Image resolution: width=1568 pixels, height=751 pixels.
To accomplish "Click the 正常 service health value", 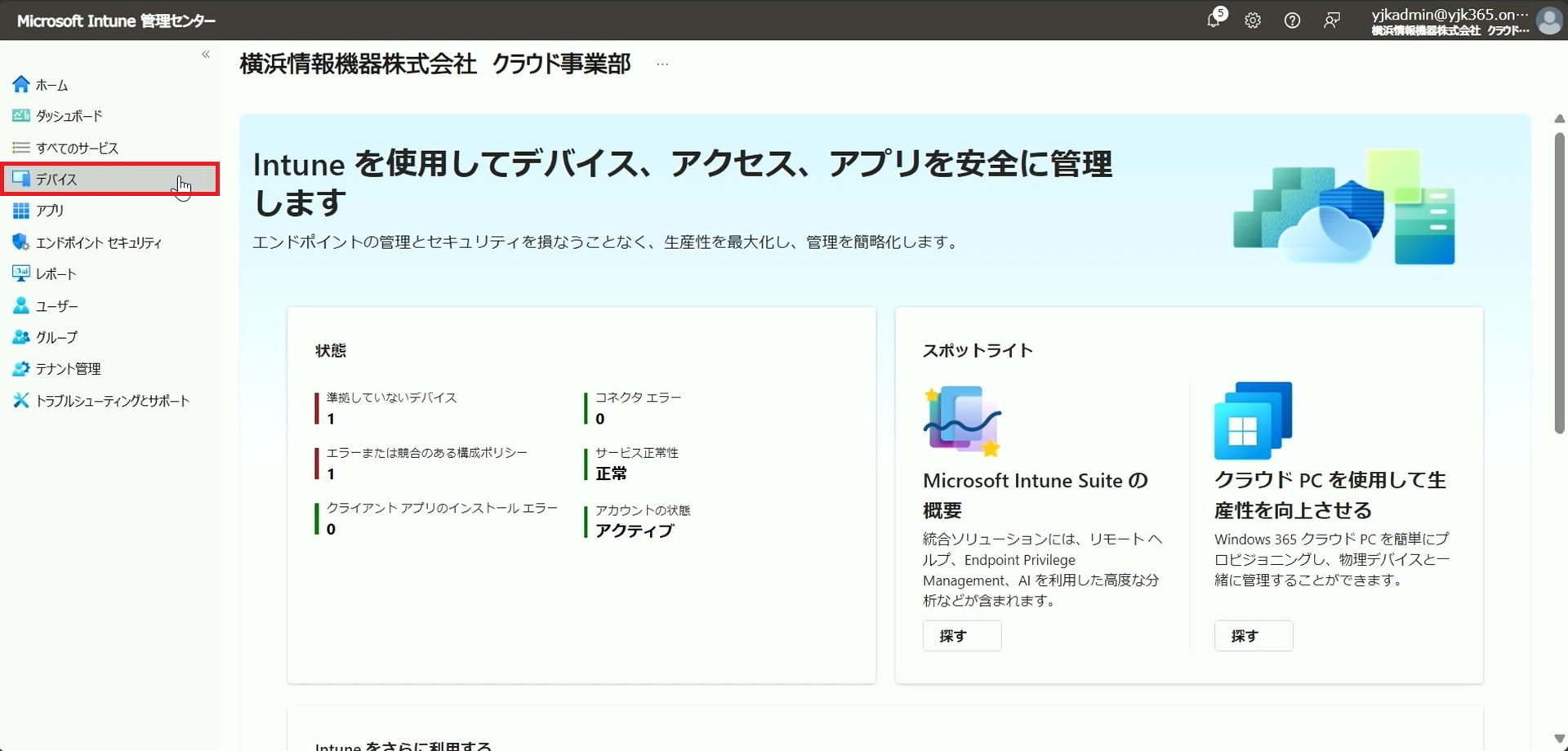I will [612, 473].
